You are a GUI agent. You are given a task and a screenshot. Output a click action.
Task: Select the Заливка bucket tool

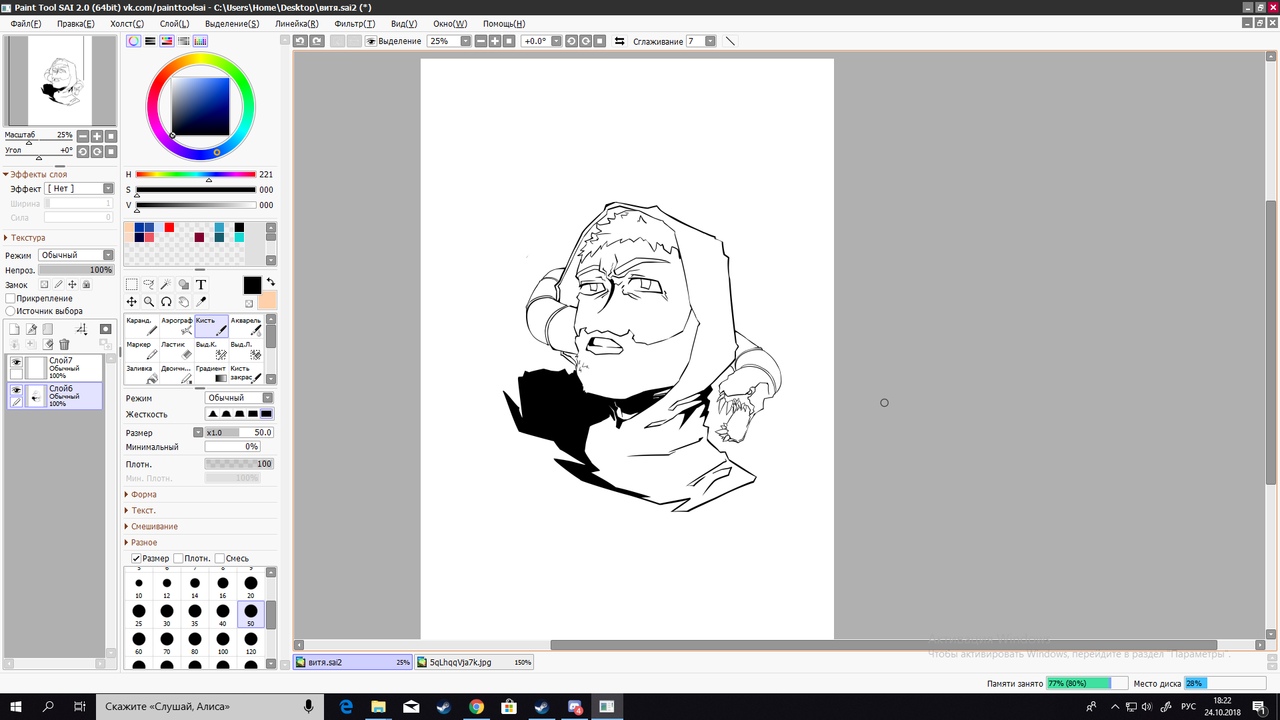tap(141, 374)
